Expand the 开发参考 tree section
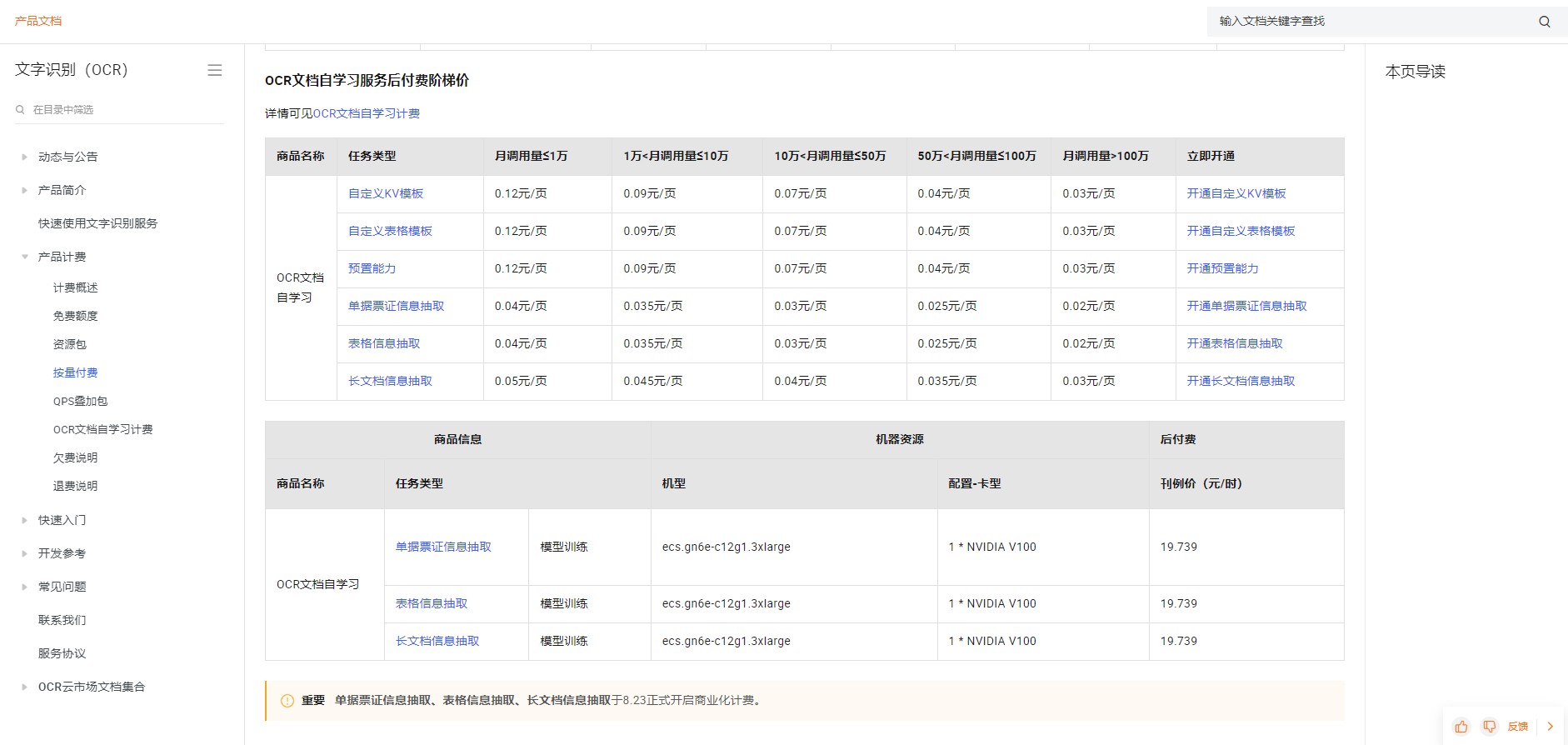Image resolution: width=1568 pixels, height=745 pixels. 24,553
